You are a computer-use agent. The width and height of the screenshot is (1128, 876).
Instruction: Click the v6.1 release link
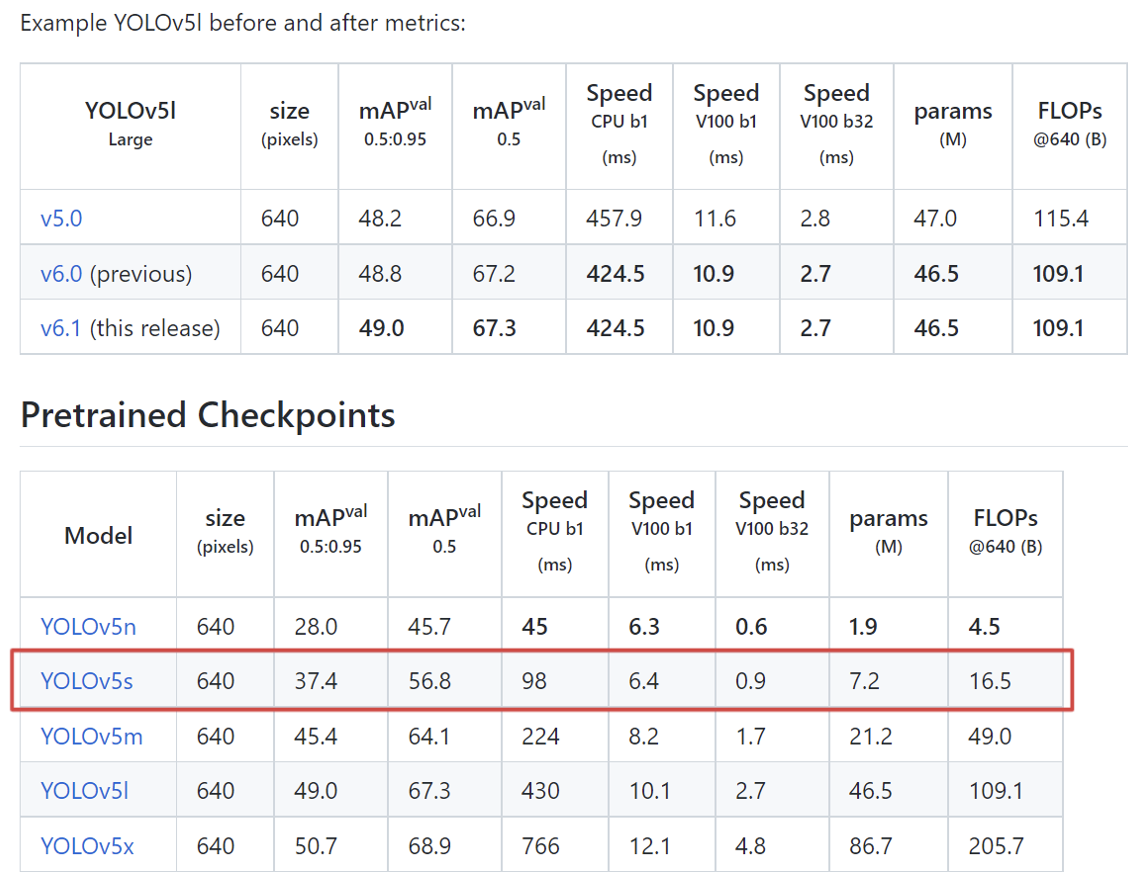point(61,328)
